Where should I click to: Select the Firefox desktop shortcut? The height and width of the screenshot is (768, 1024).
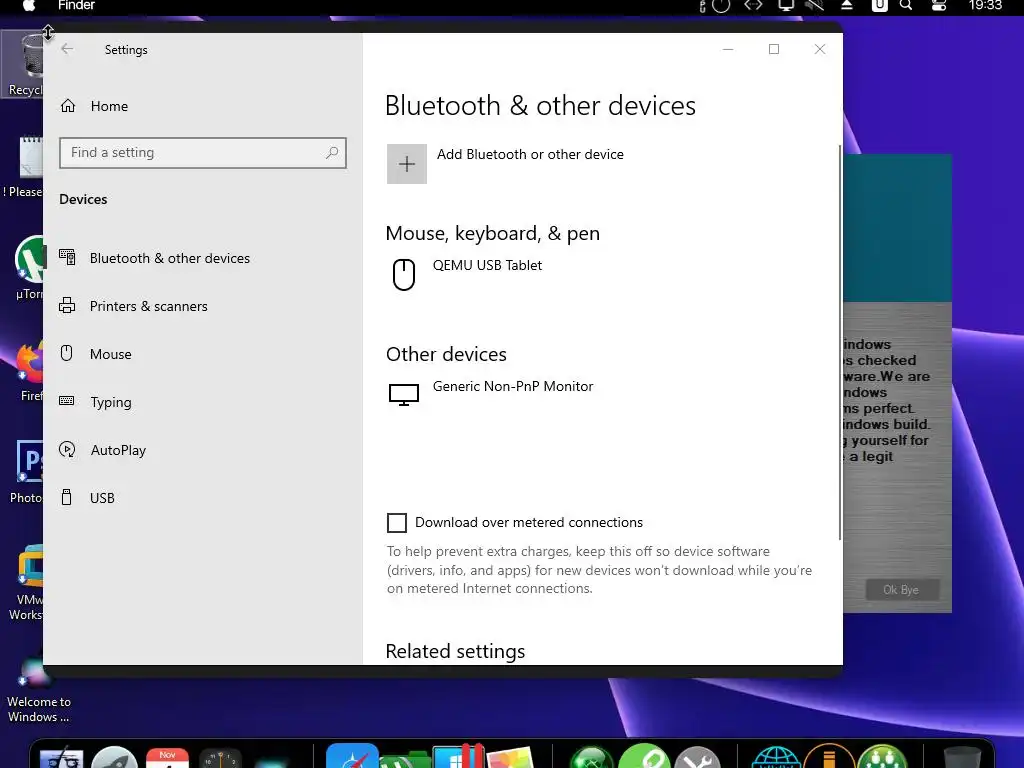(x=29, y=371)
